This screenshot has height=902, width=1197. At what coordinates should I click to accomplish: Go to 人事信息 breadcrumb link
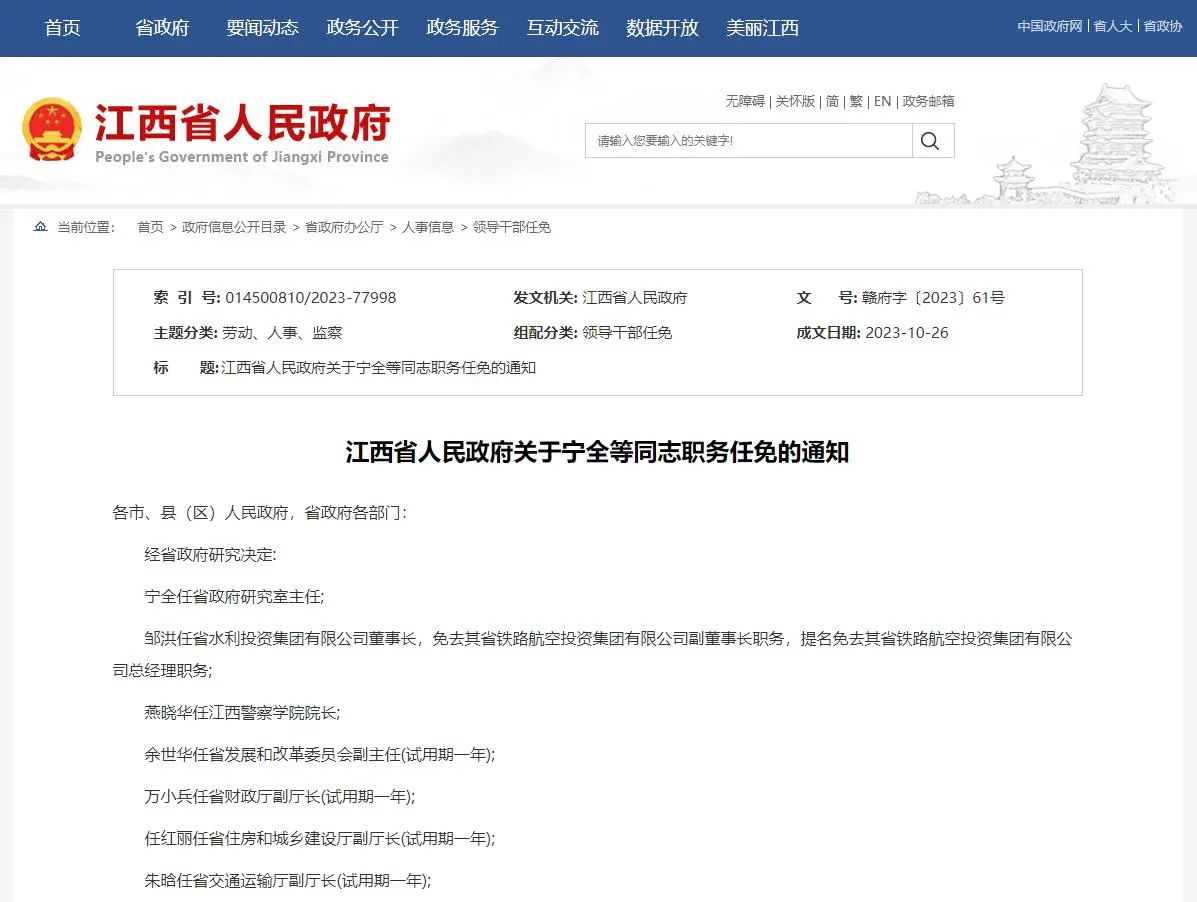pyautogui.click(x=428, y=227)
